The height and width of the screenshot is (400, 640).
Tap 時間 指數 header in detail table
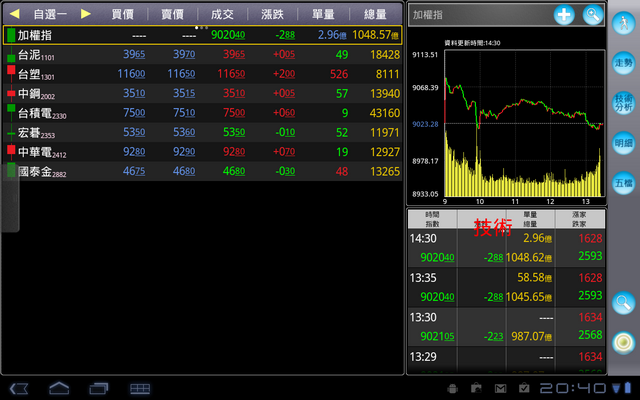pyautogui.click(x=432, y=219)
